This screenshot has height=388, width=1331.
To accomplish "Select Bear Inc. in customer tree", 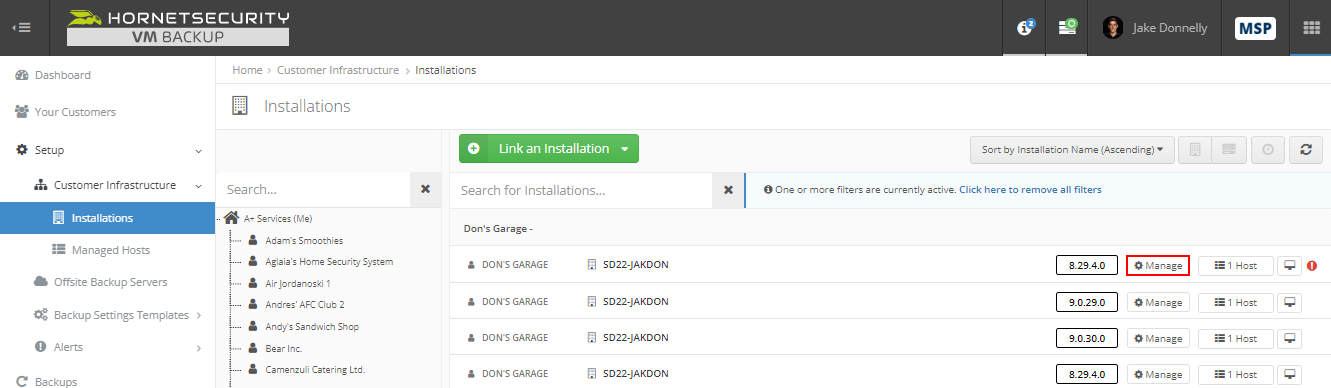I will (284, 348).
